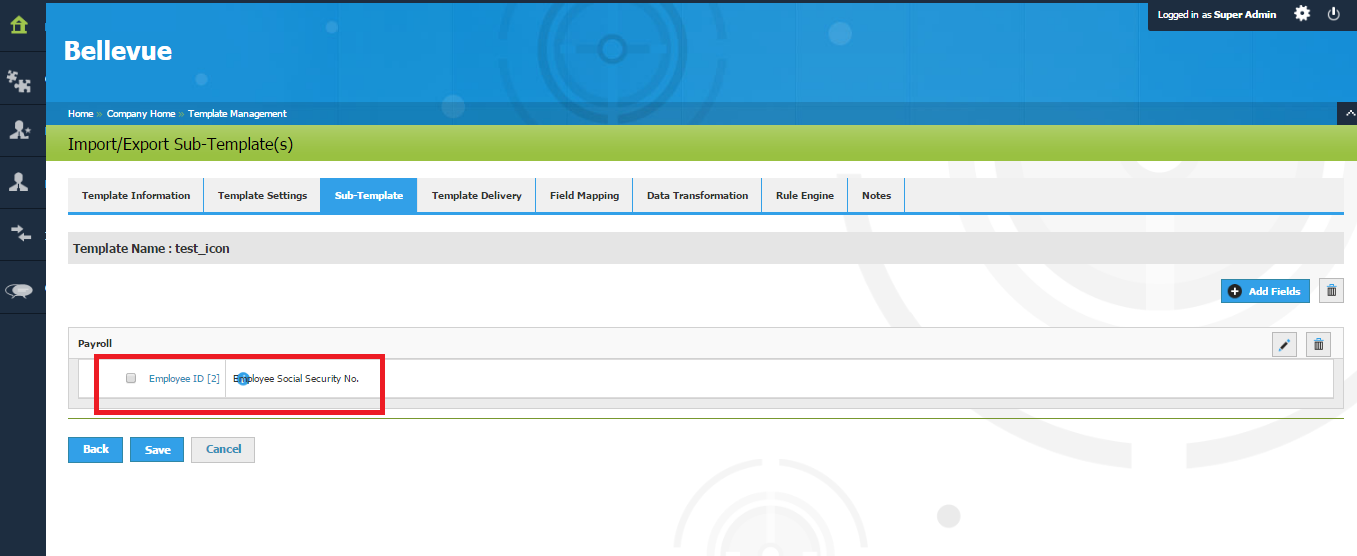1357x556 pixels.
Task: Click the user with star sidebar icon
Action: tap(19, 130)
